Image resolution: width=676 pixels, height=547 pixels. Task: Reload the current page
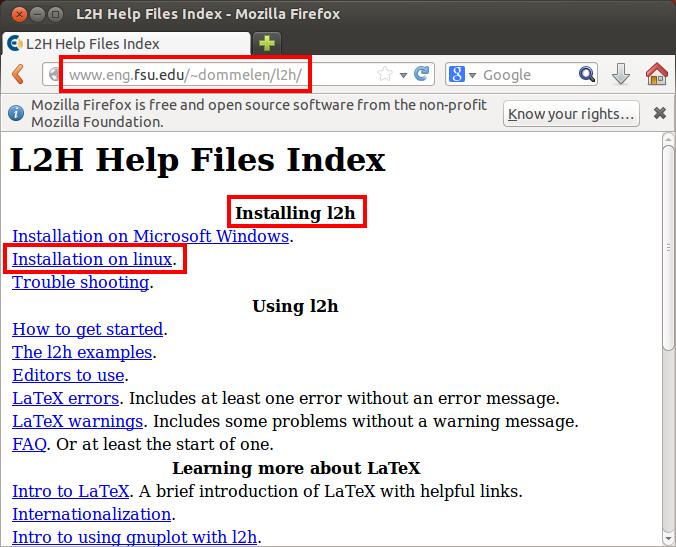click(422, 75)
